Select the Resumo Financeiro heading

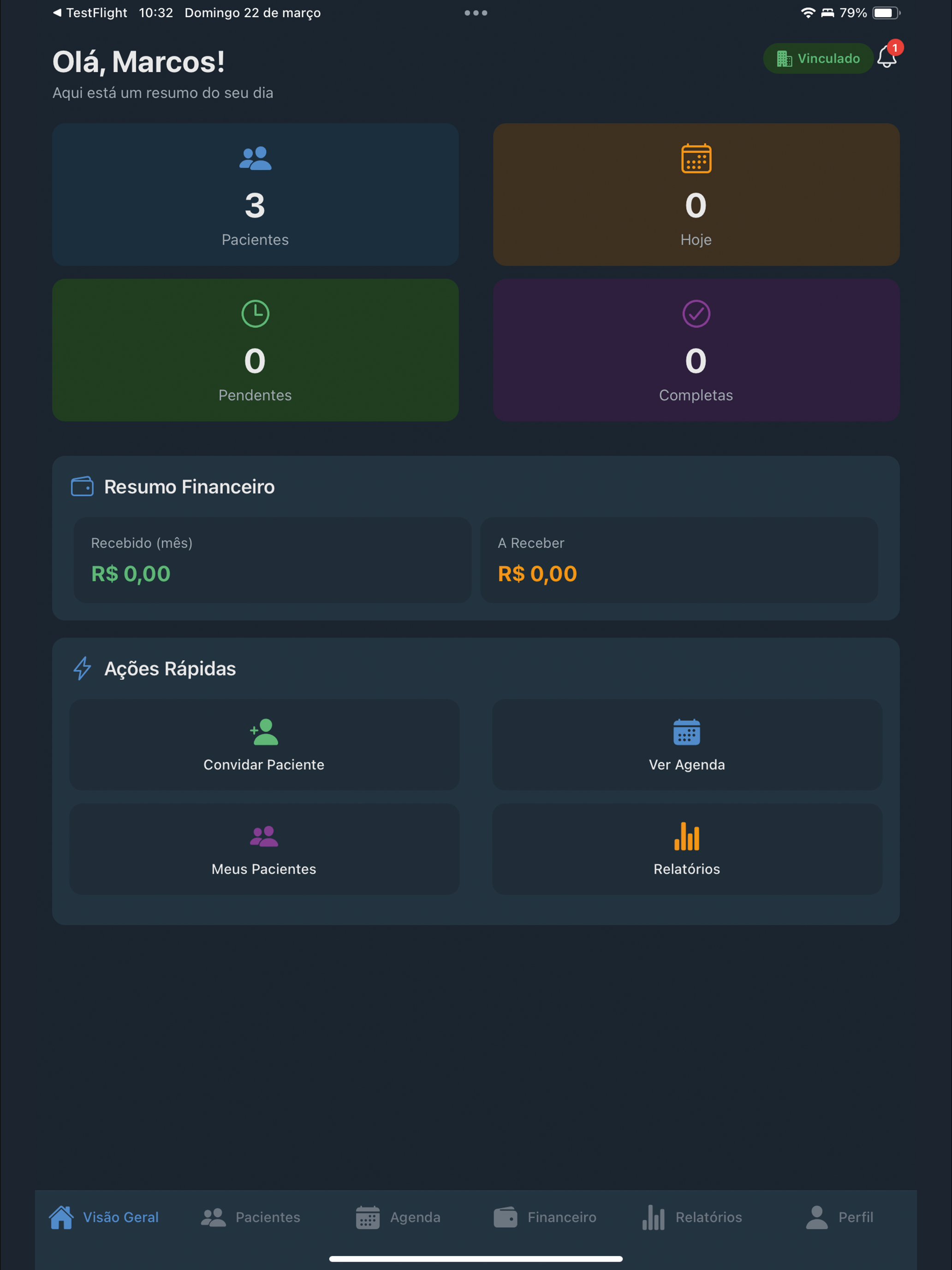pyautogui.click(x=190, y=487)
